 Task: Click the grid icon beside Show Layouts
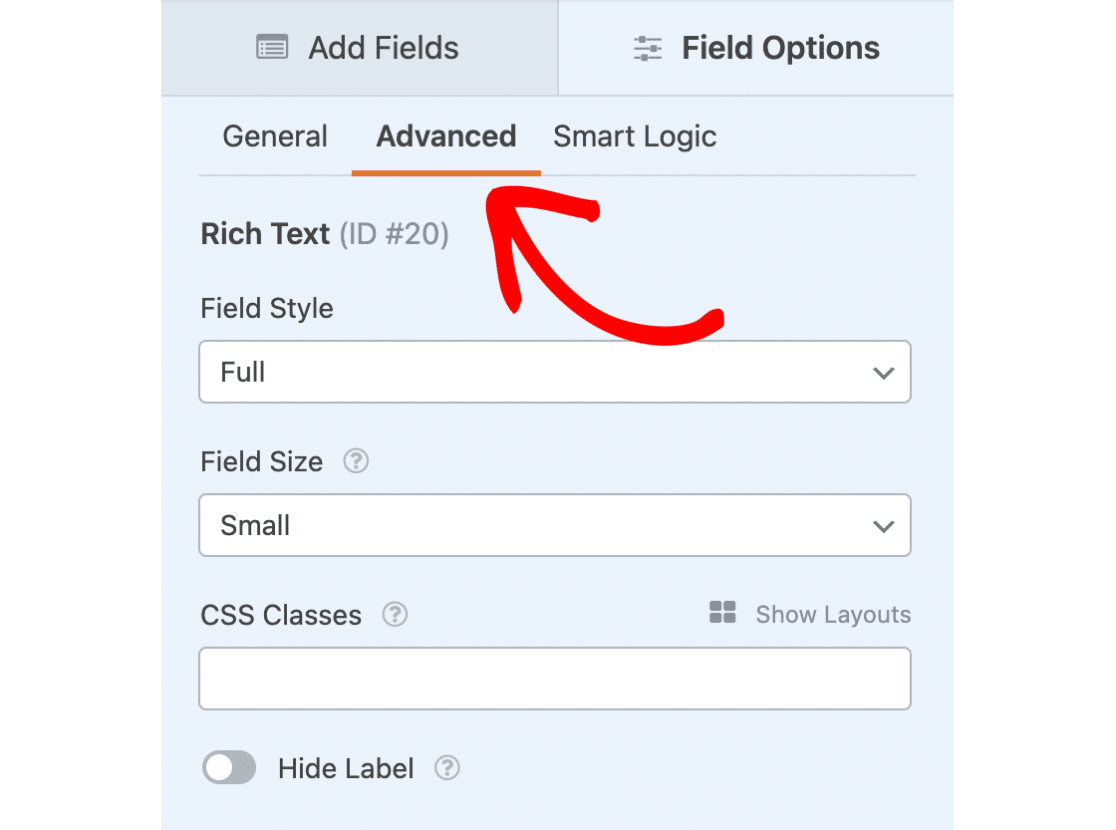[x=722, y=613]
